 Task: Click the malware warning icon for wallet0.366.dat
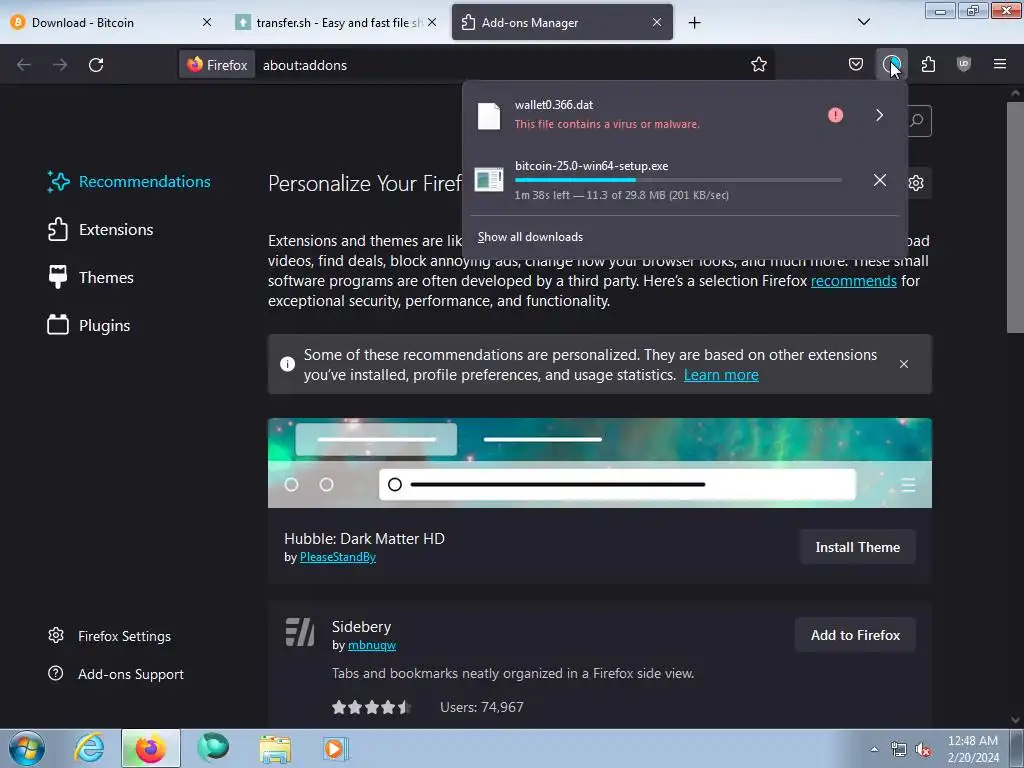coord(835,115)
